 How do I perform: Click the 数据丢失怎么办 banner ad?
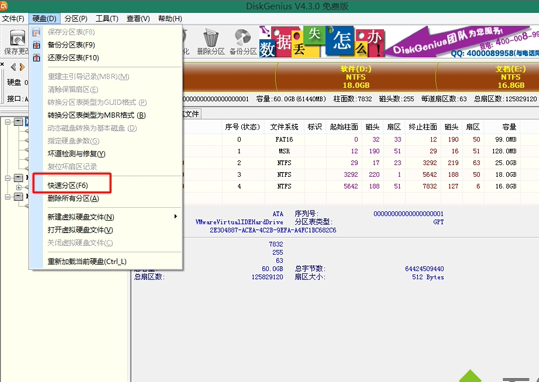coord(322,41)
